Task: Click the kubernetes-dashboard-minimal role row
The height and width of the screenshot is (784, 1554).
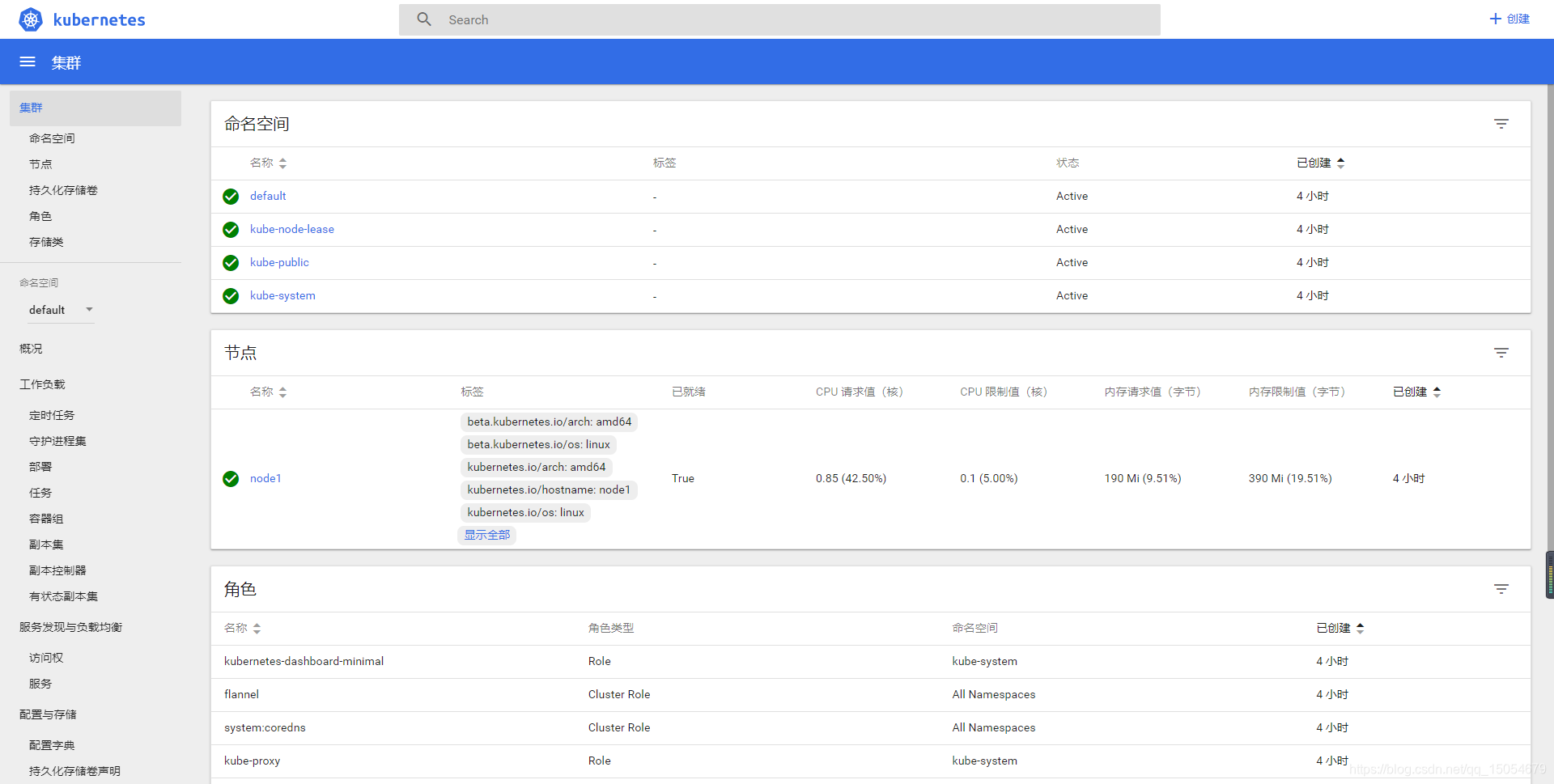Action: [871, 662]
